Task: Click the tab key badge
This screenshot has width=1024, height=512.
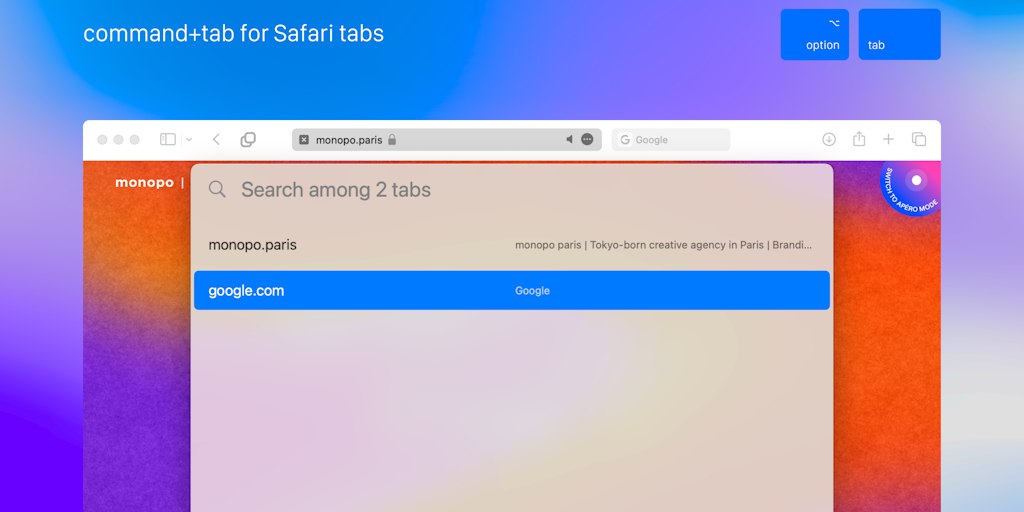Action: point(899,35)
